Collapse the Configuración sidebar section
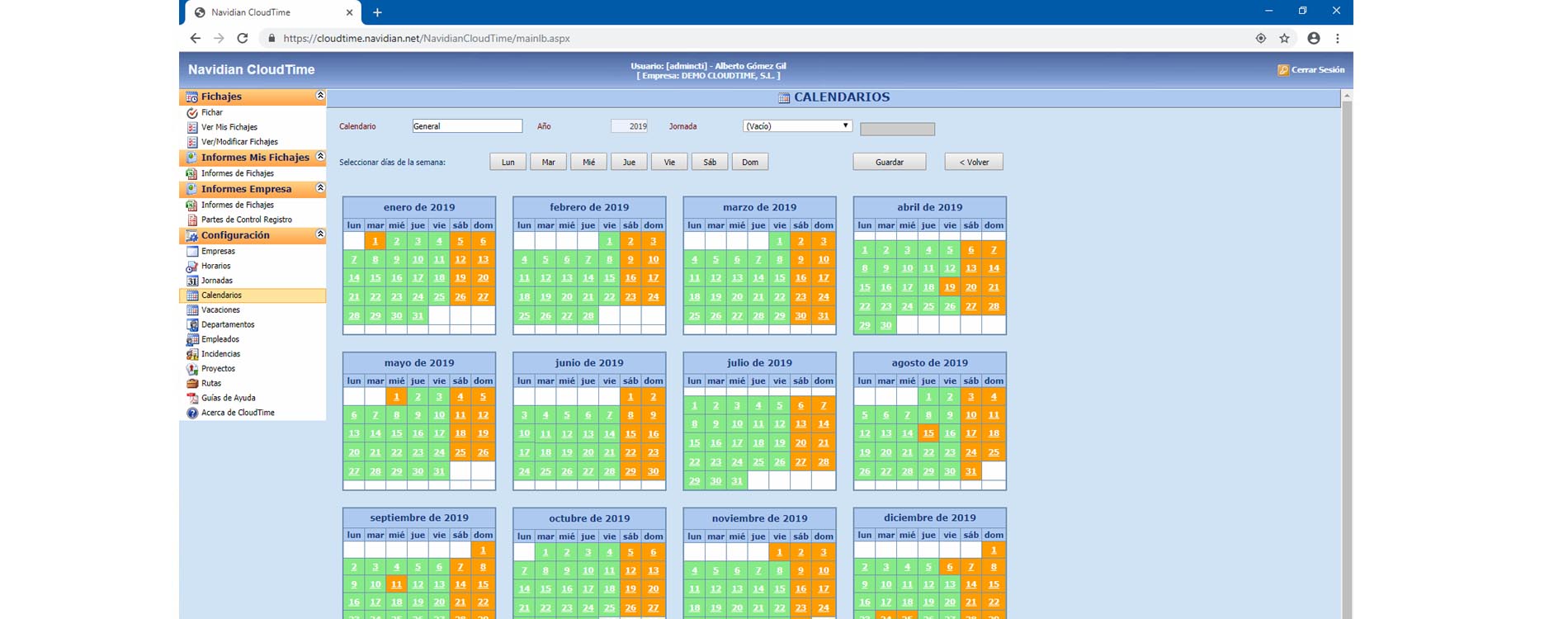Screen dimensions: 1568x619 (x=320, y=235)
